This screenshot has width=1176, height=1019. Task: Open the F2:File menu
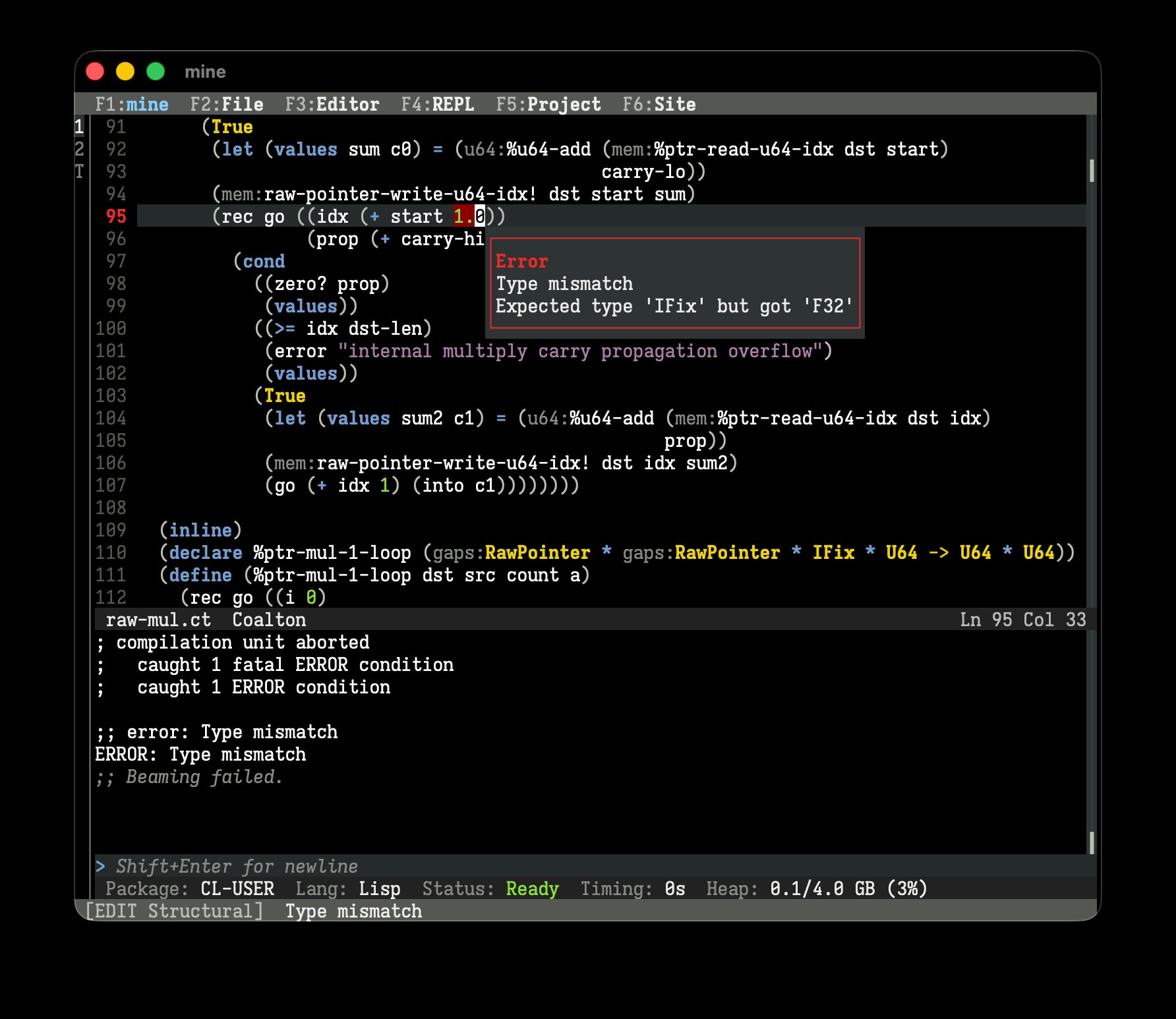227,104
